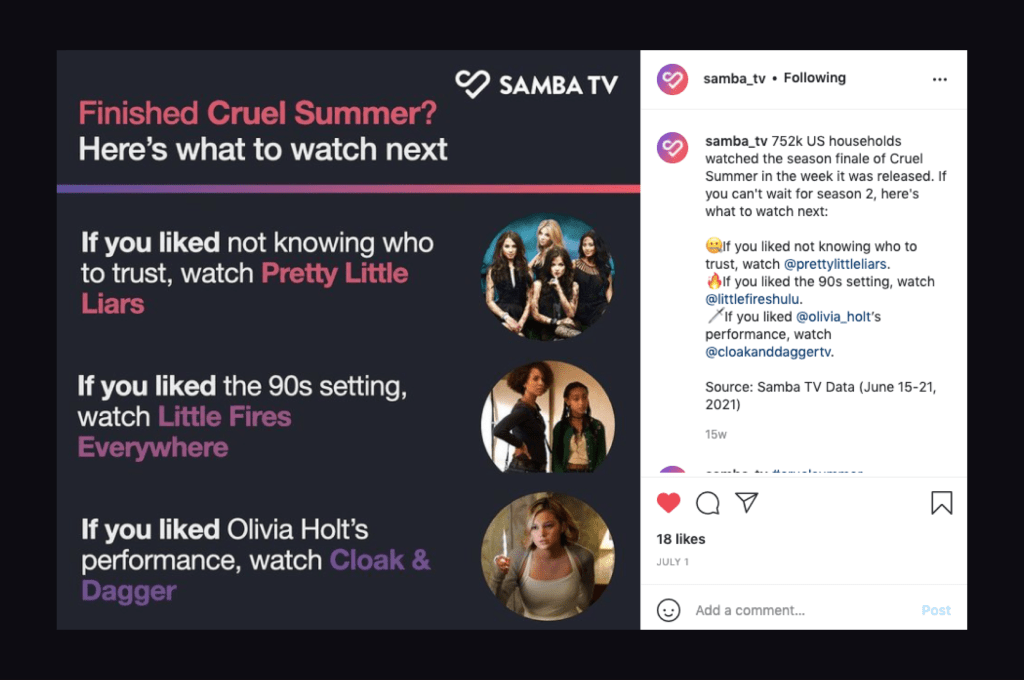Unlike the post with red heart icon
Image resolution: width=1024 pixels, height=680 pixels.
coord(668,502)
